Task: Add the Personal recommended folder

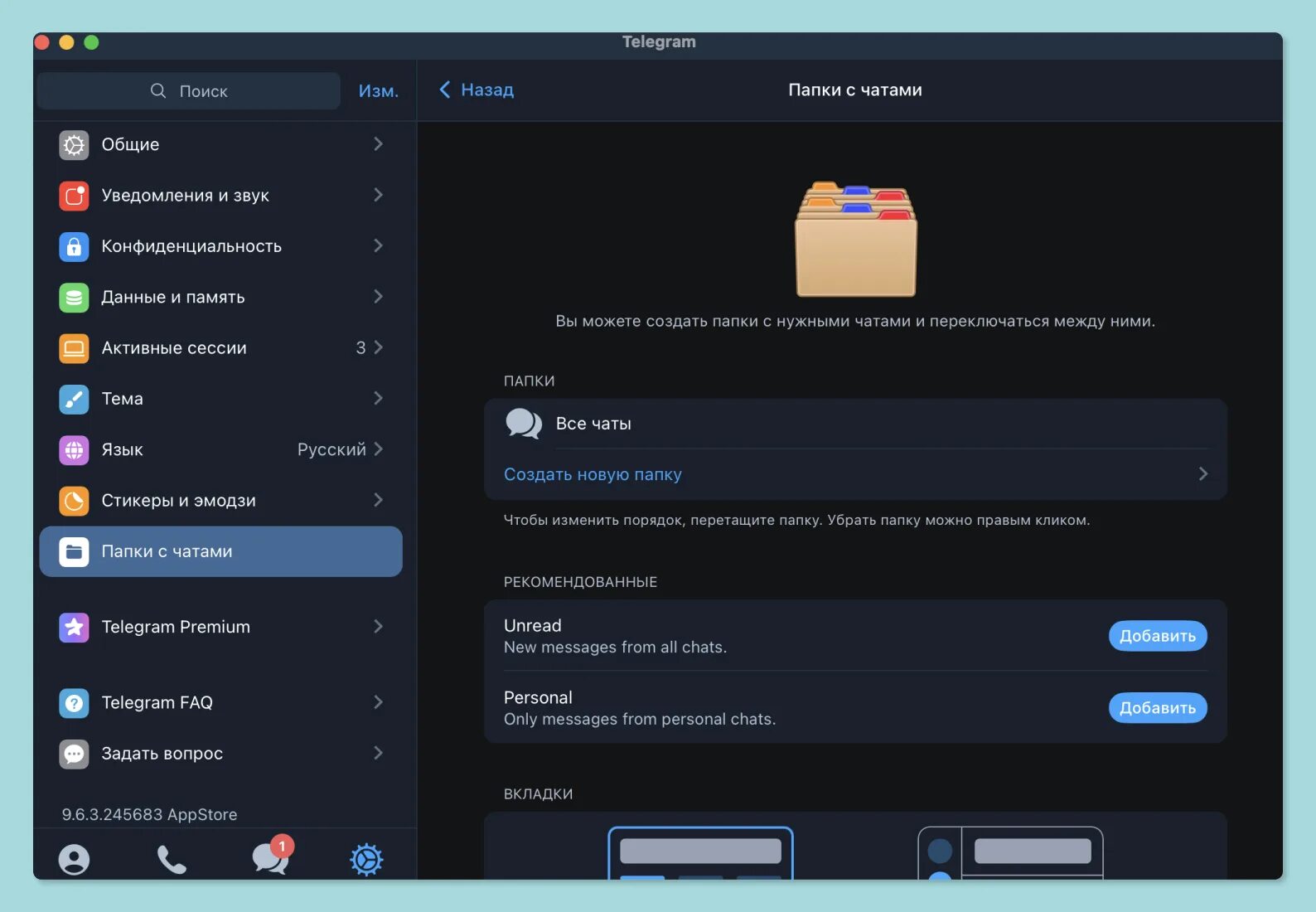Action: 1158,708
